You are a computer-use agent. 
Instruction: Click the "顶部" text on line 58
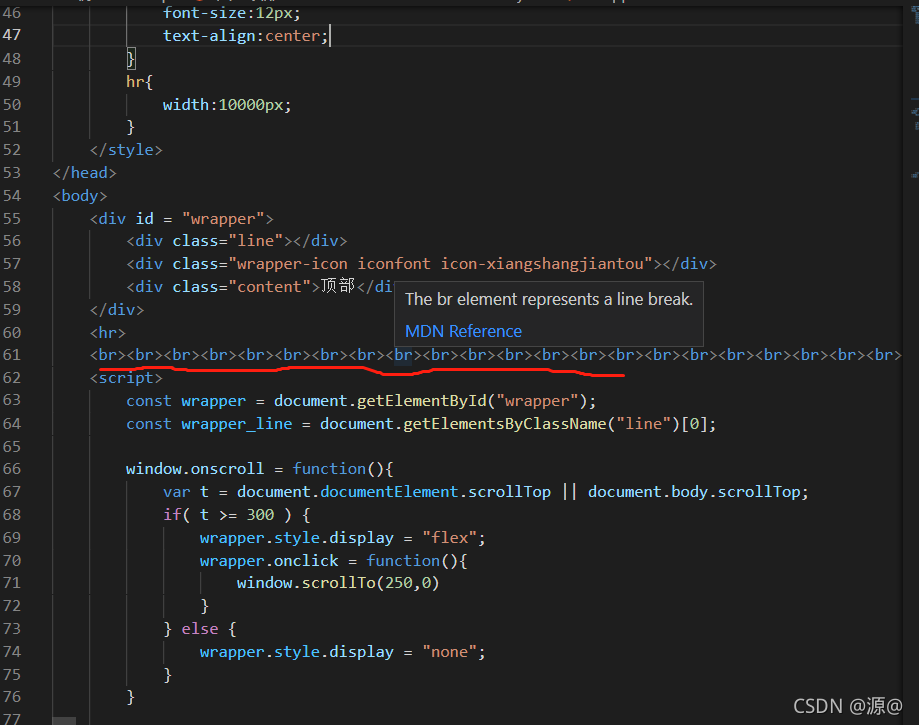[x=338, y=286]
